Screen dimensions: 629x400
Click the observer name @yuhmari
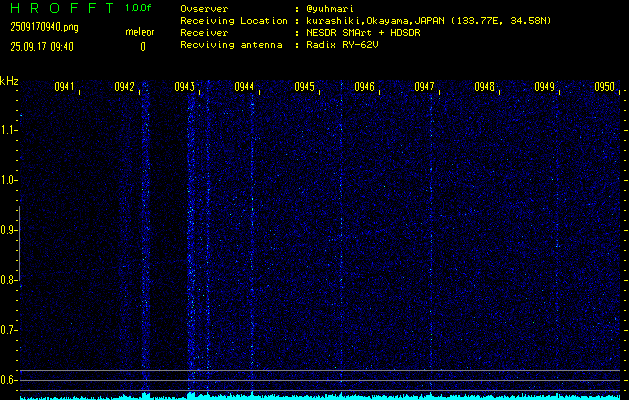click(x=330, y=9)
